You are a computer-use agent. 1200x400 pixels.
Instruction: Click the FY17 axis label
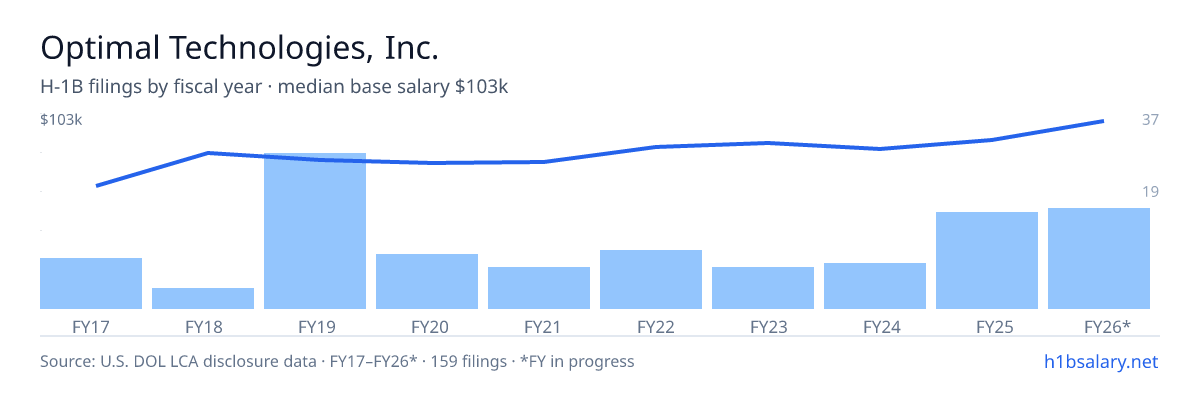[x=91, y=326]
